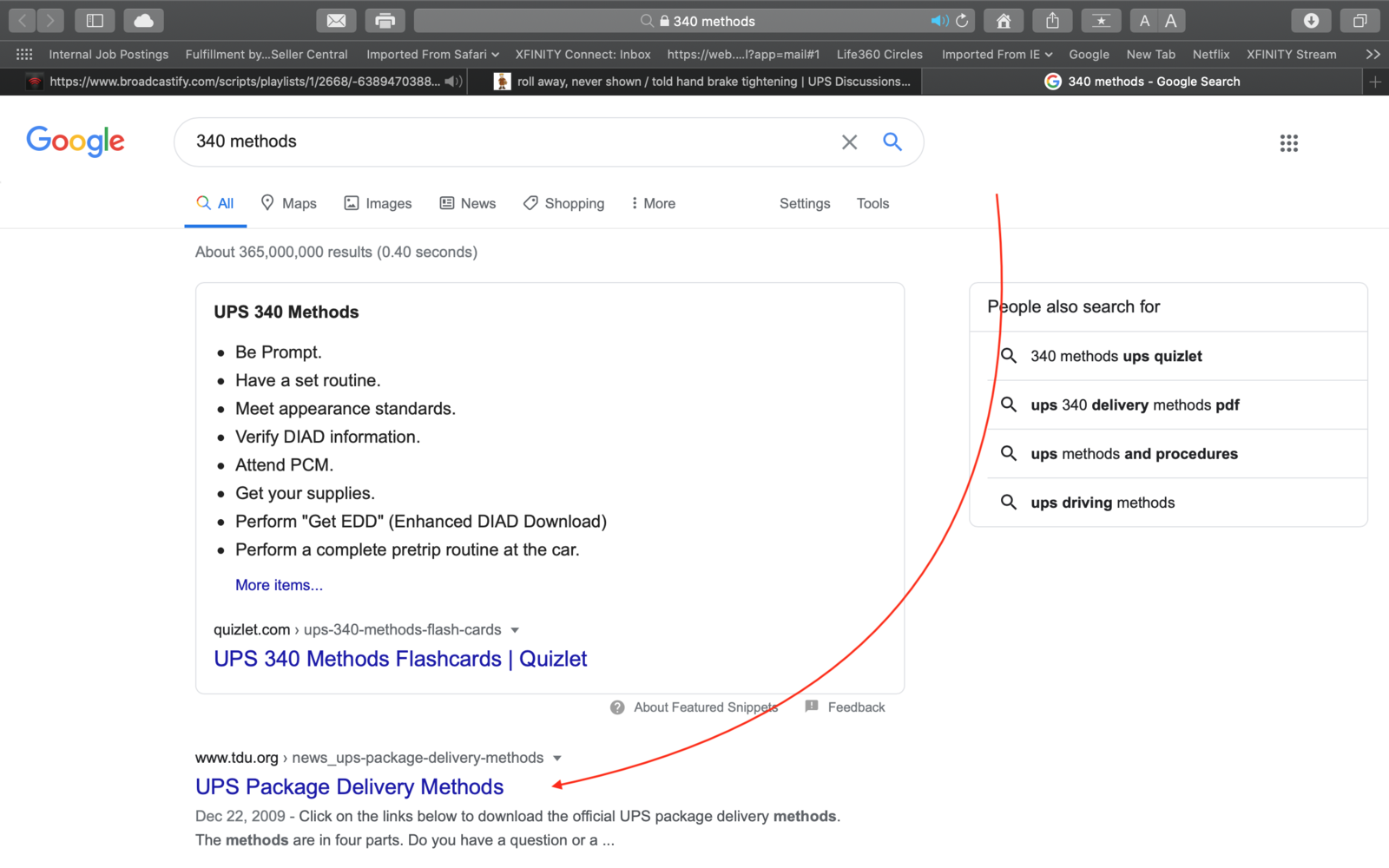The width and height of the screenshot is (1389, 868).
Task: Open the Netflix bookmark
Action: pos(1211,54)
